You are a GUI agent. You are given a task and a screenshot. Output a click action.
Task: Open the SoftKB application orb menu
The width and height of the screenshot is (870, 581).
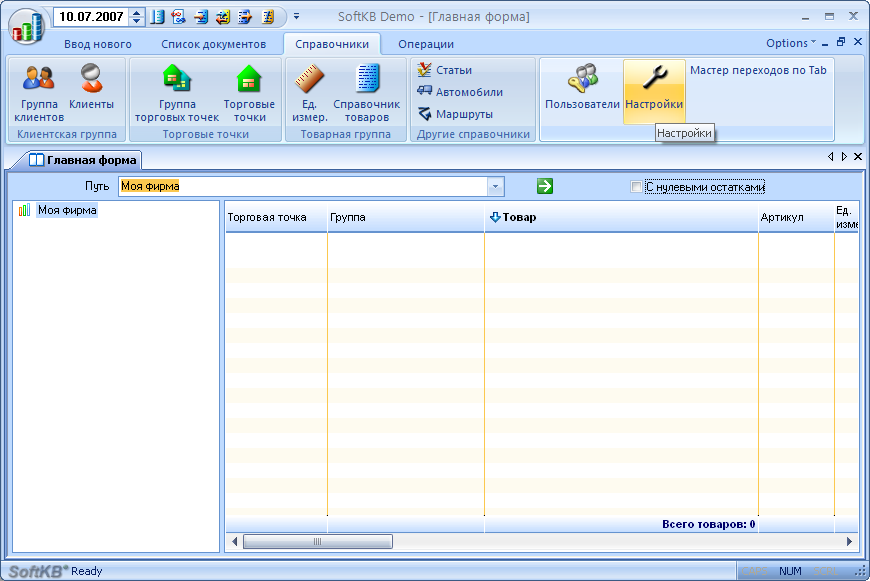point(26,26)
